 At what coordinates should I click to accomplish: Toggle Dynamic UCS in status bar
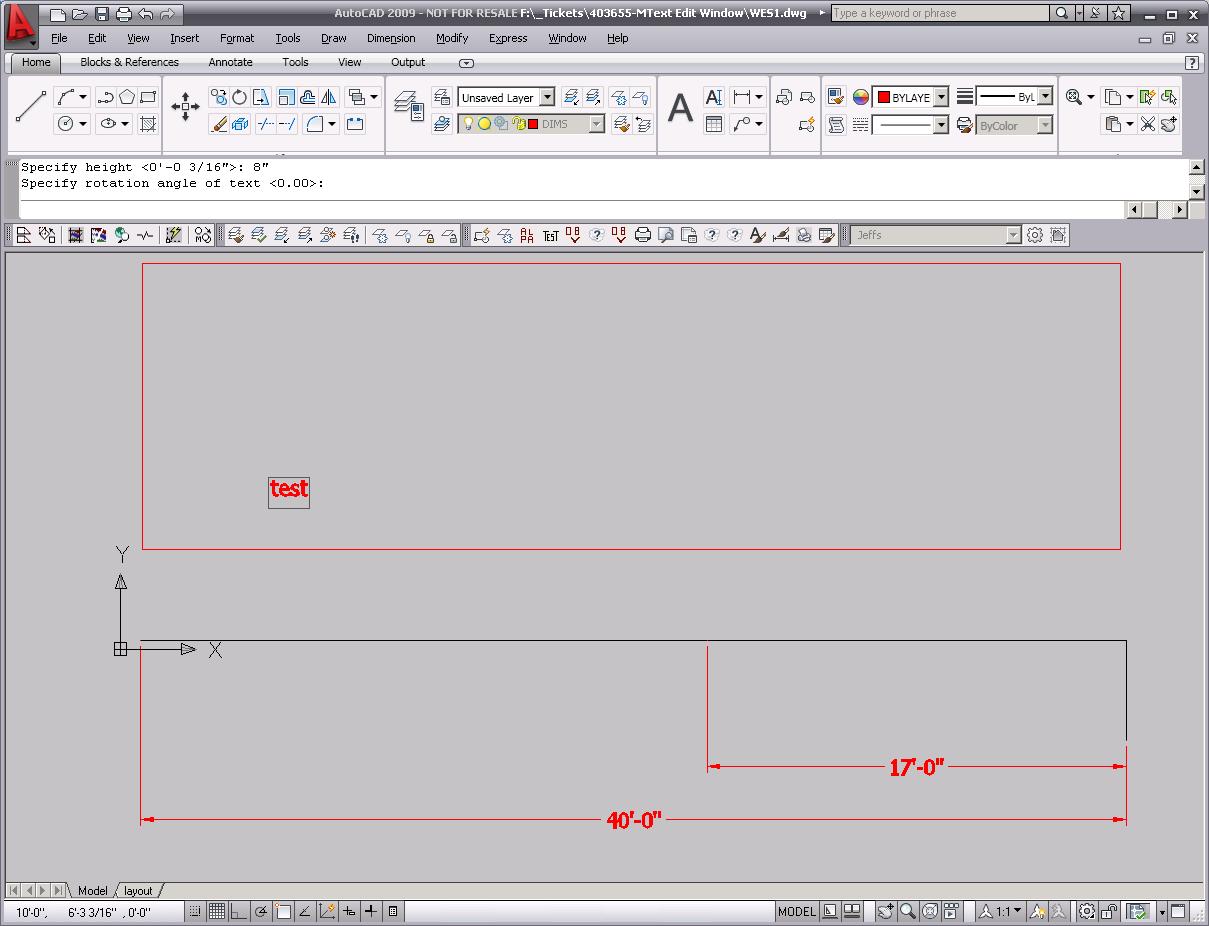327,911
